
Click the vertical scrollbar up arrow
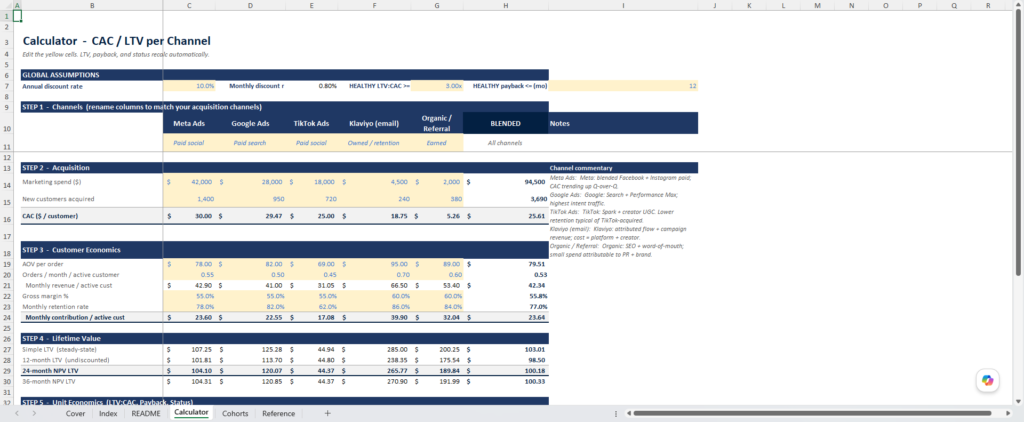(x=1019, y=5)
